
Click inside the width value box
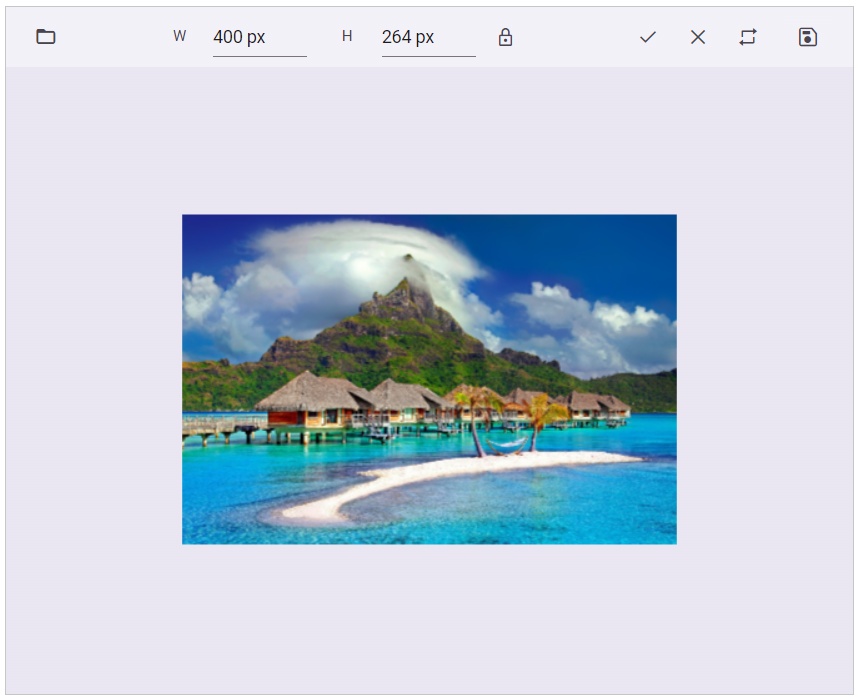pyautogui.click(x=258, y=36)
